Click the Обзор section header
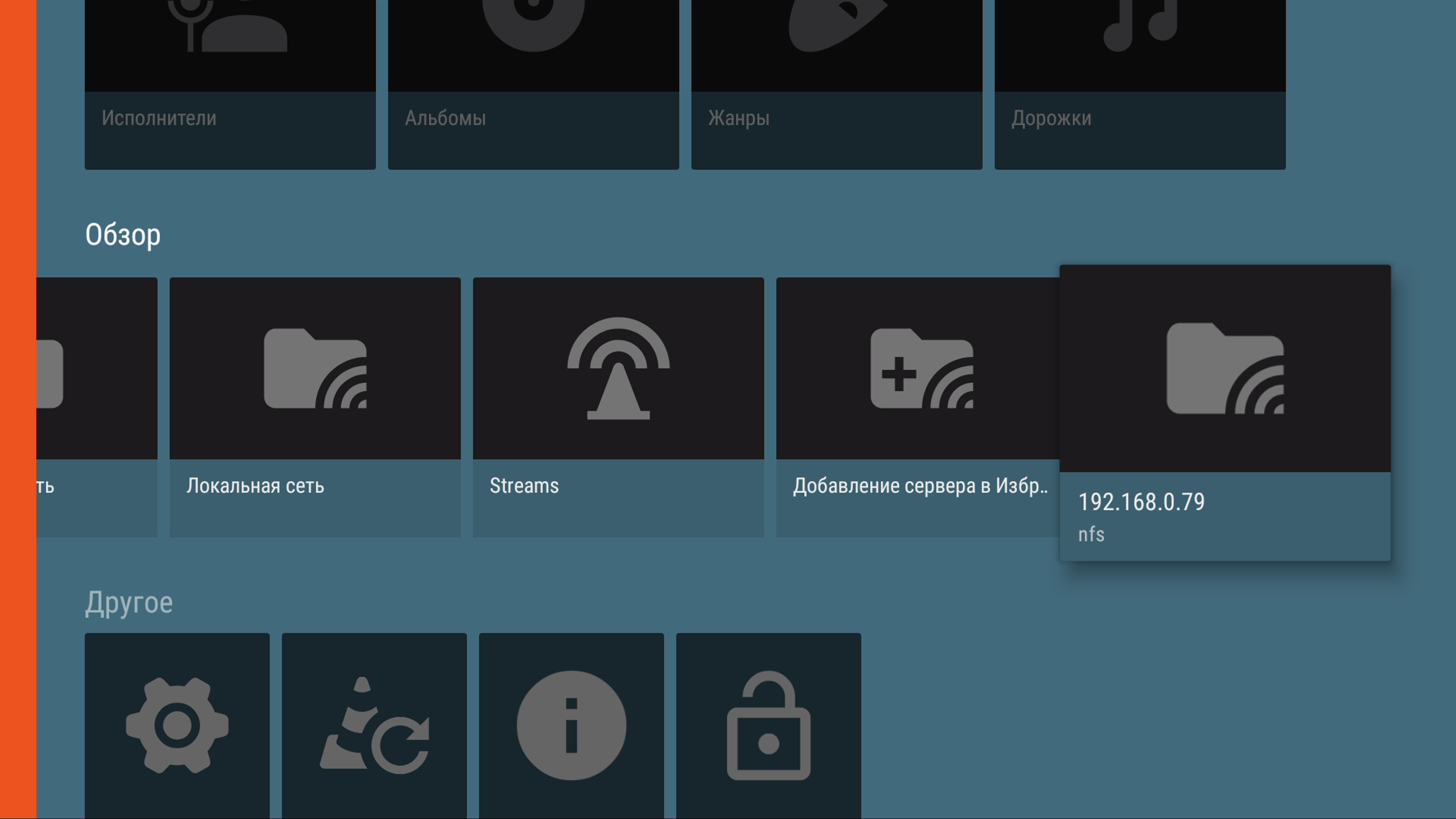The width and height of the screenshot is (1456, 819). point(123,234)
